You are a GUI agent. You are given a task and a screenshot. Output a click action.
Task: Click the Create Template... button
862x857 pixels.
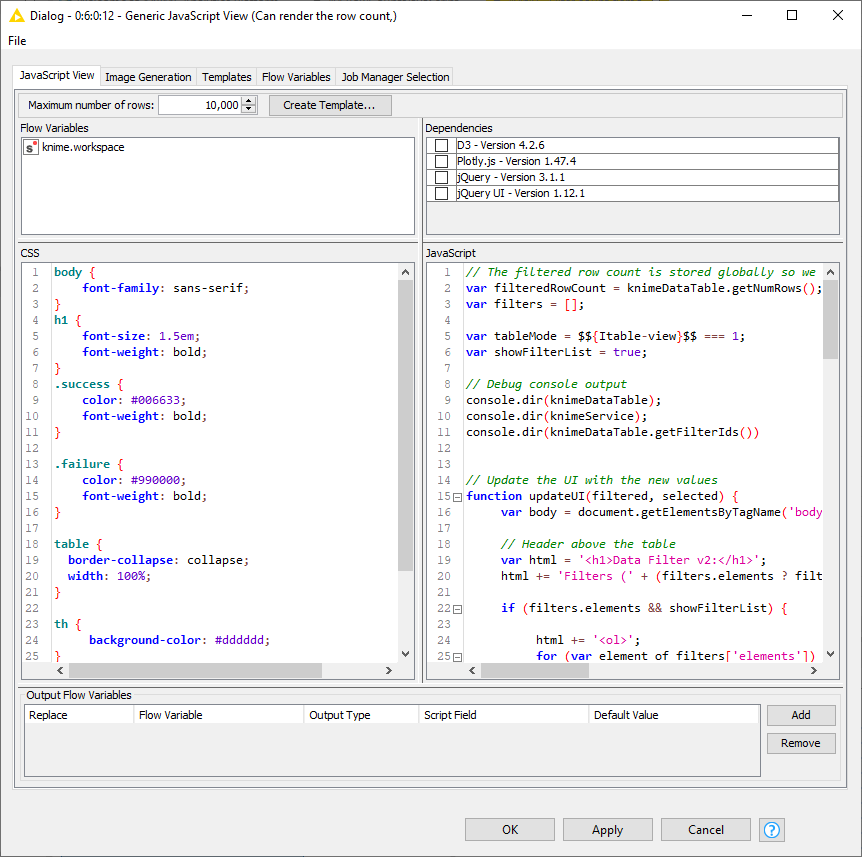[x=329, y=105]
